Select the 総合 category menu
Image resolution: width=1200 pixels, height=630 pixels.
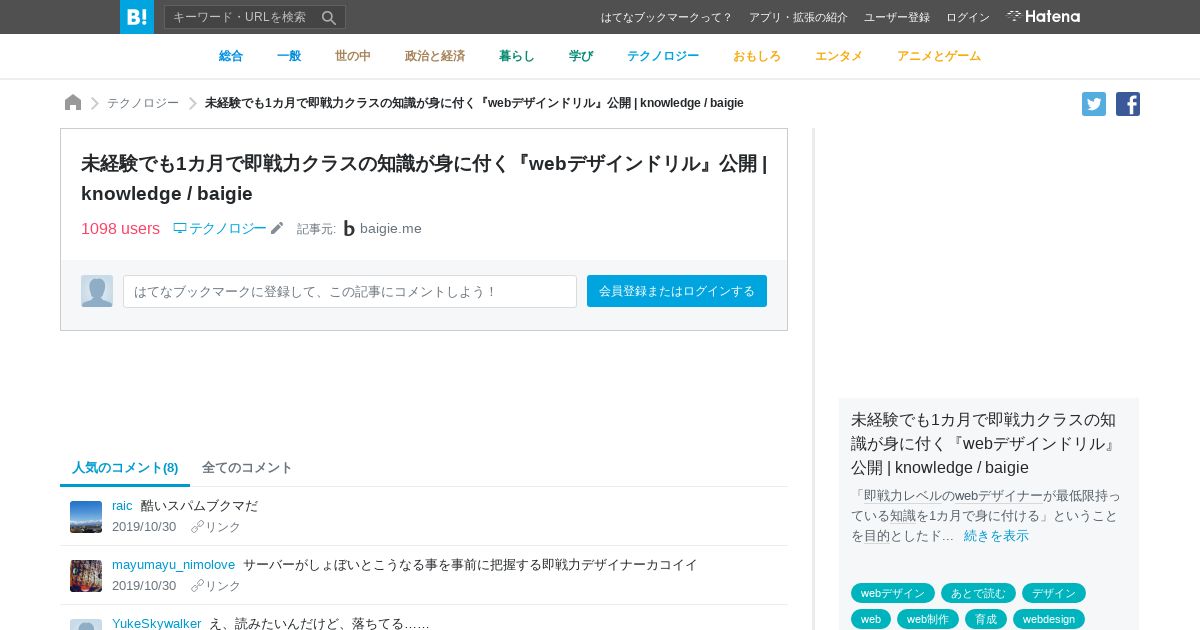[x=231, y=56]
